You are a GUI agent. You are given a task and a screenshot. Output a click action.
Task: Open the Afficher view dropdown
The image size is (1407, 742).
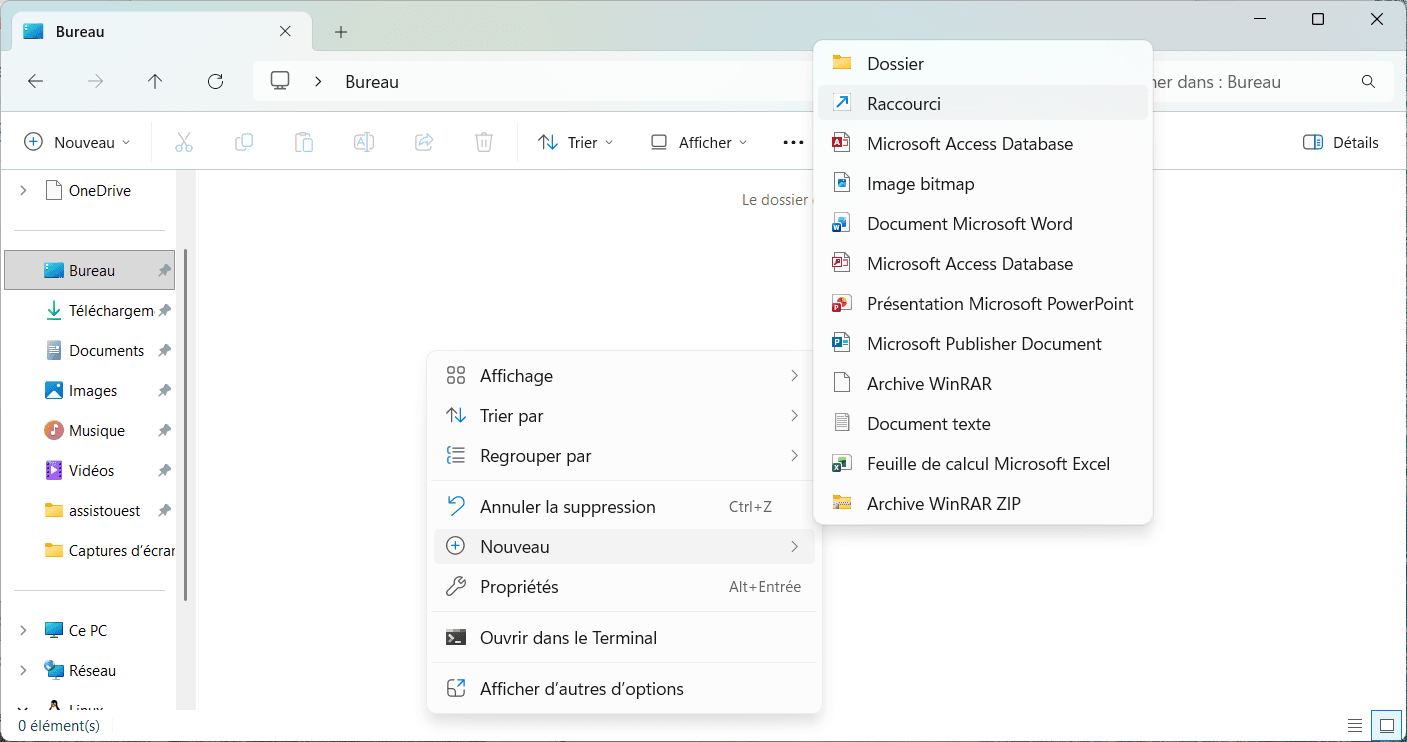pyautogui.click(x=699, y=143)
